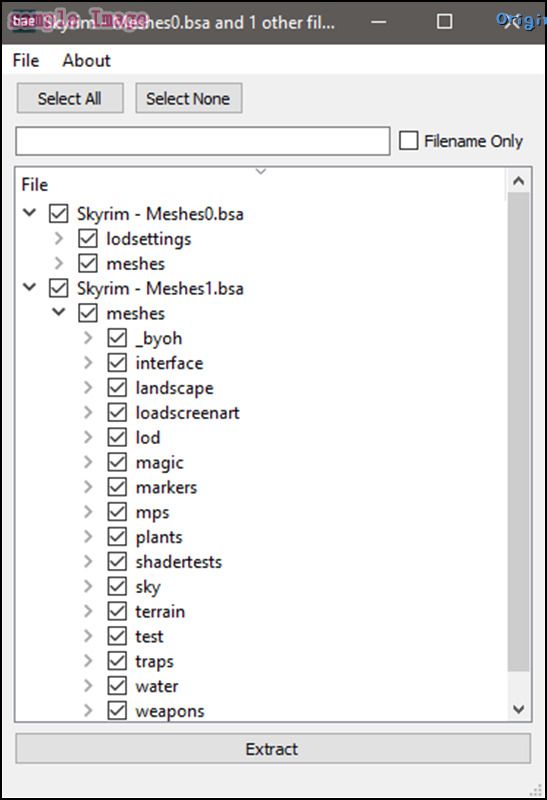This screenshot has width=547, height=800.
Task: Uncheck the Skyrim - Meshes0.bsa checkbox
Action: point(58,214)
